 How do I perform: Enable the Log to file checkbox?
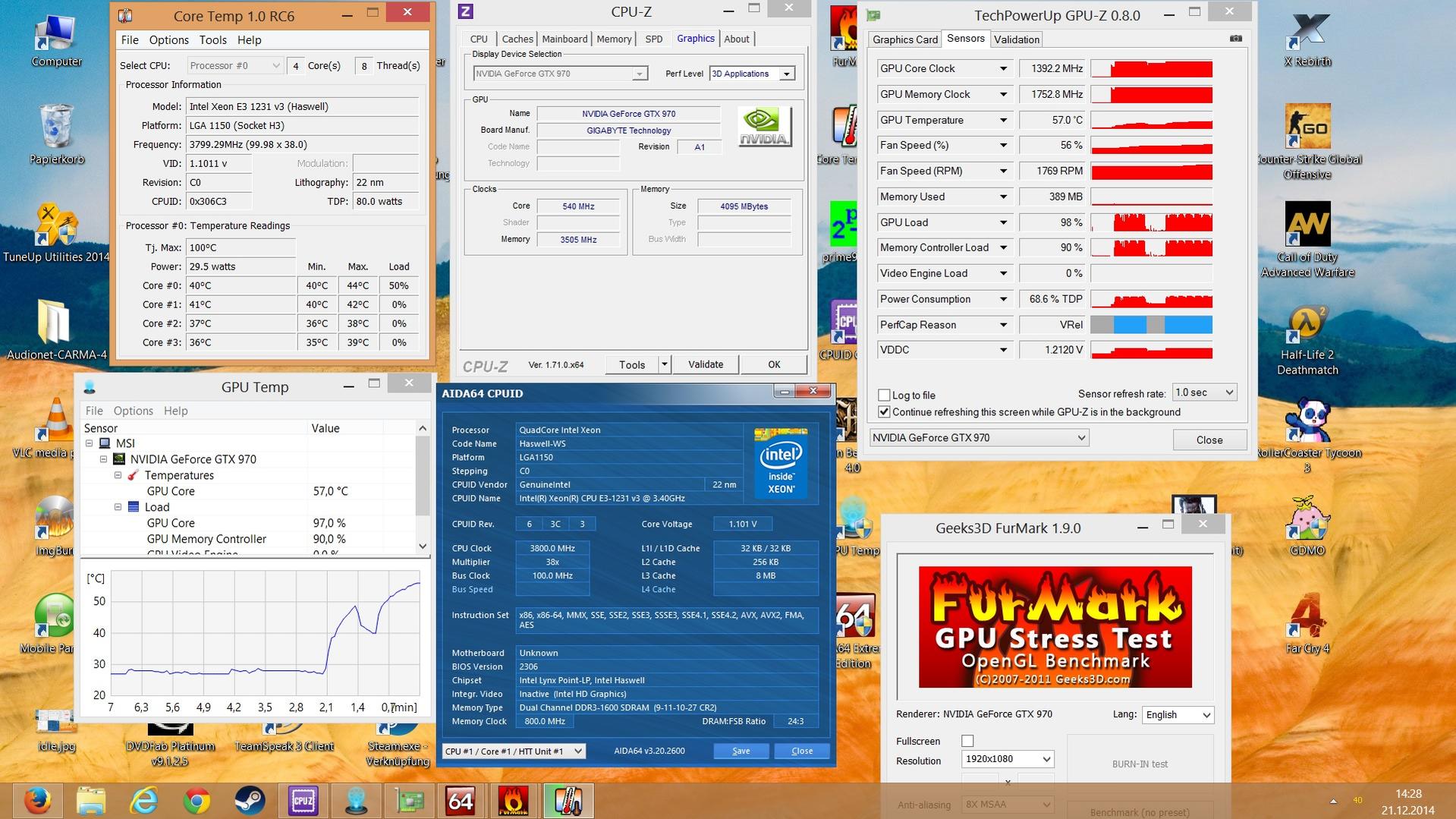tap(884, 395)
